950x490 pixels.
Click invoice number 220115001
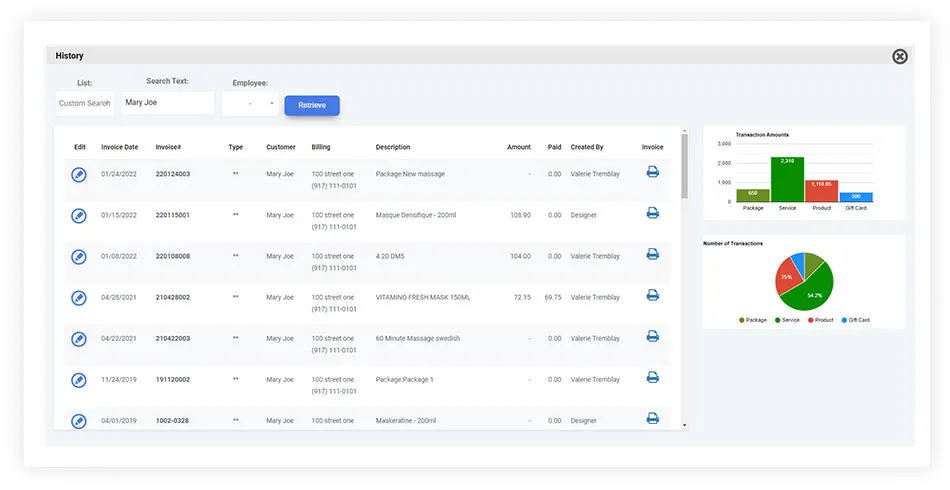173,215
